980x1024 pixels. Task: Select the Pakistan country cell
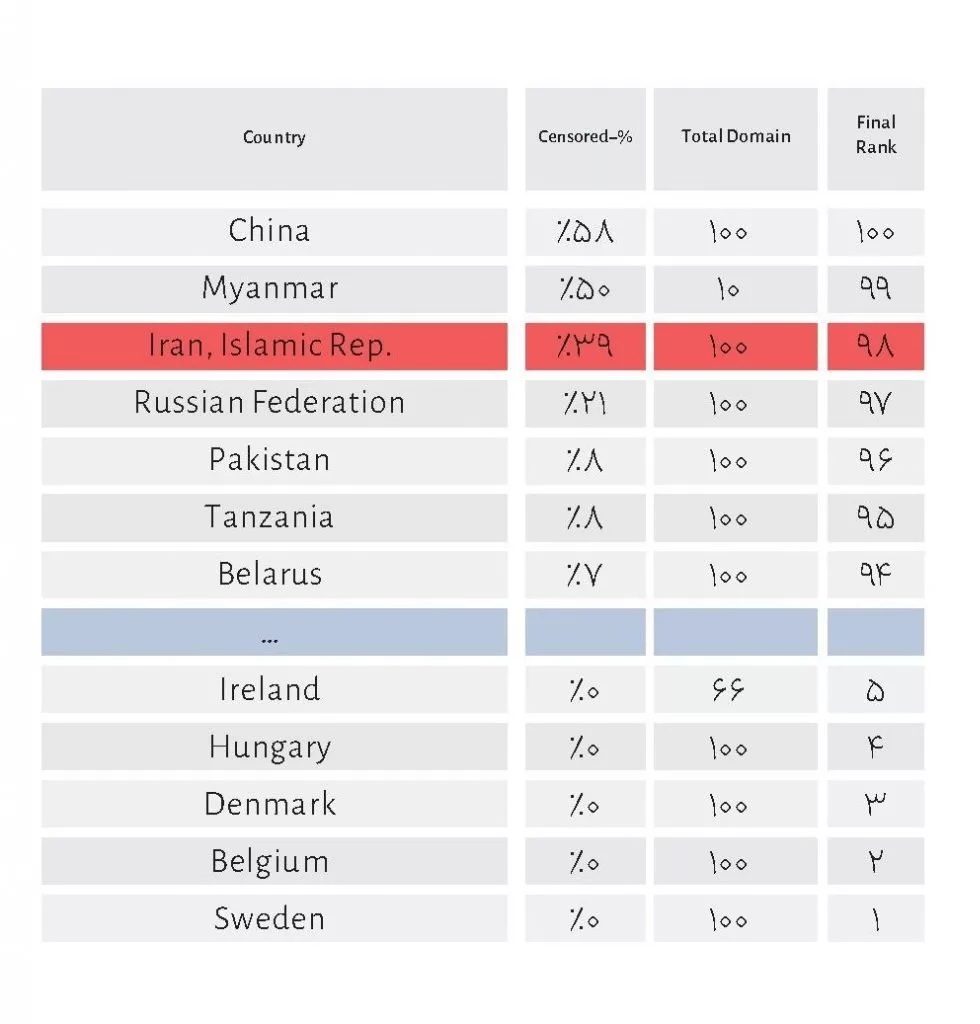pos(270,460)
